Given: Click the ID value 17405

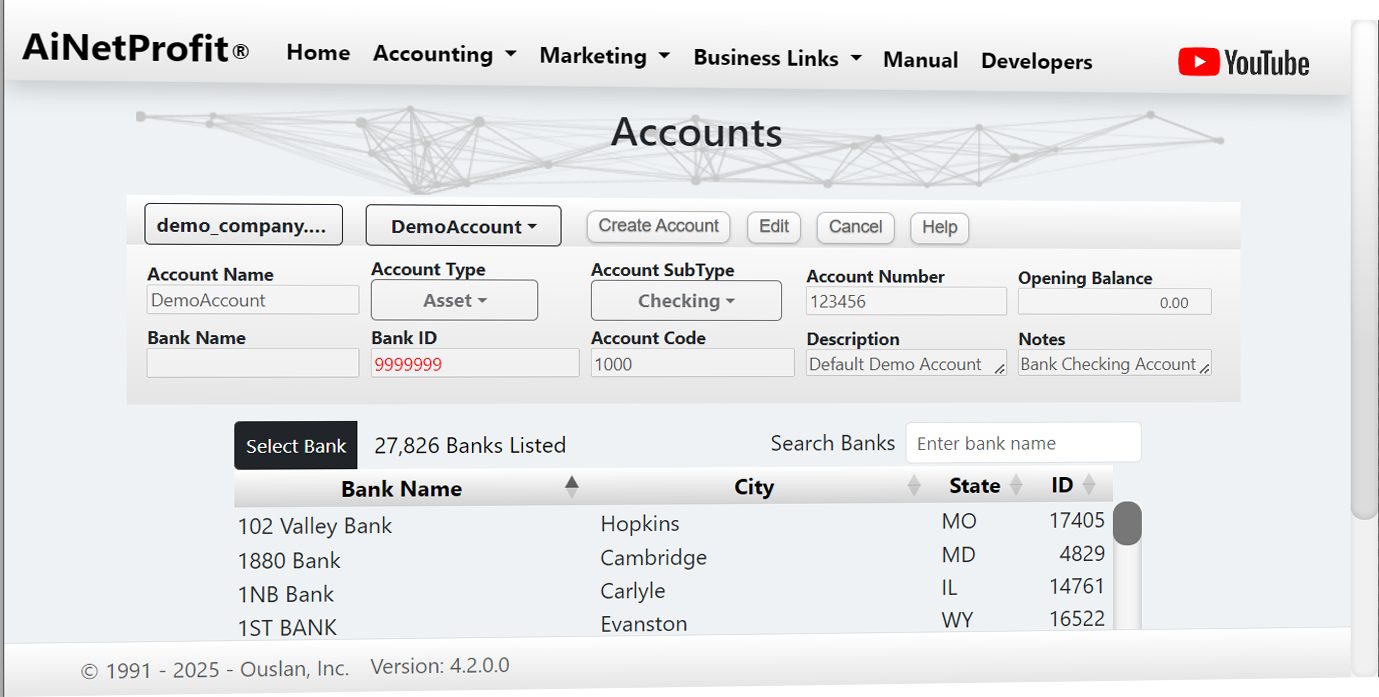Looking at the screenshot, I should point(1077,521).
